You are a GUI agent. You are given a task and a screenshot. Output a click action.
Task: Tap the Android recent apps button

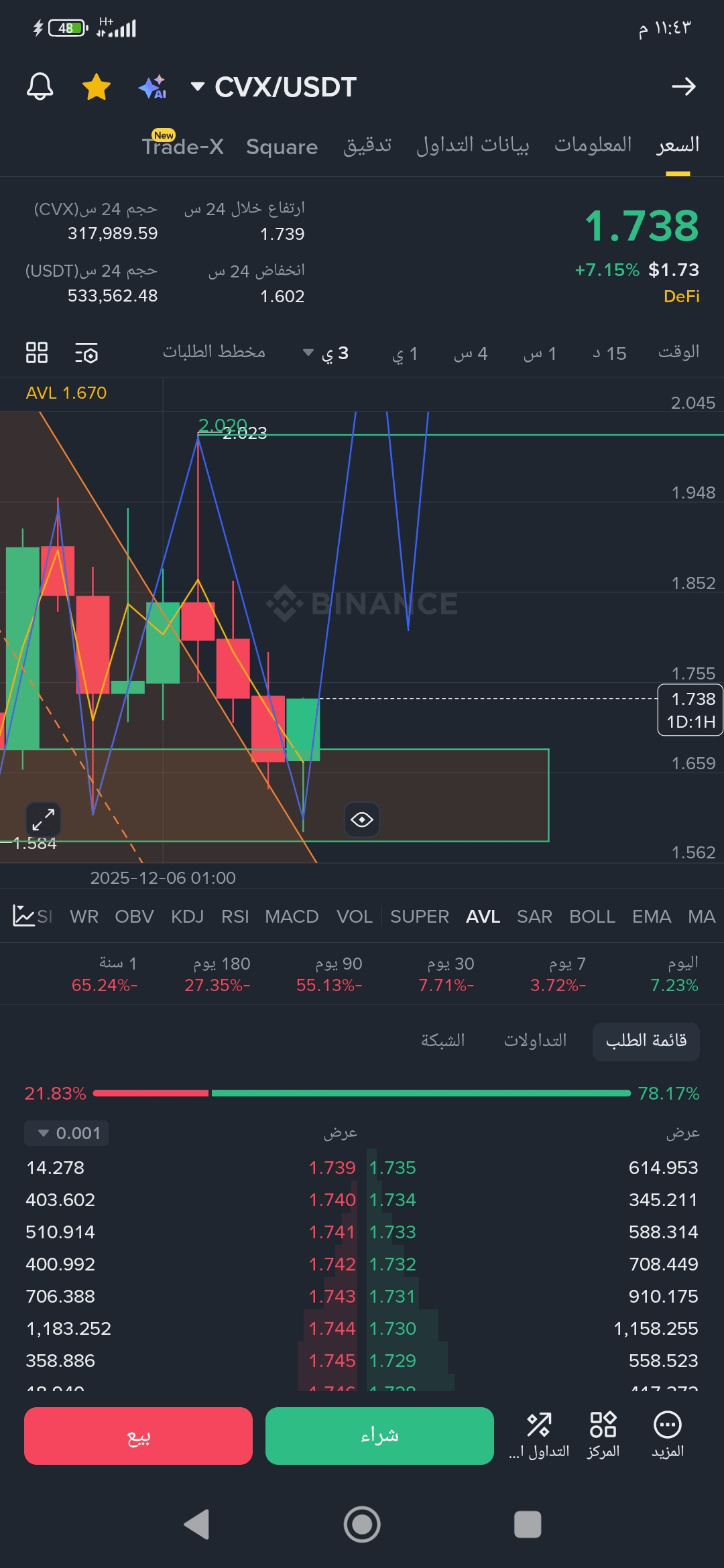[x=528, y=1524]
